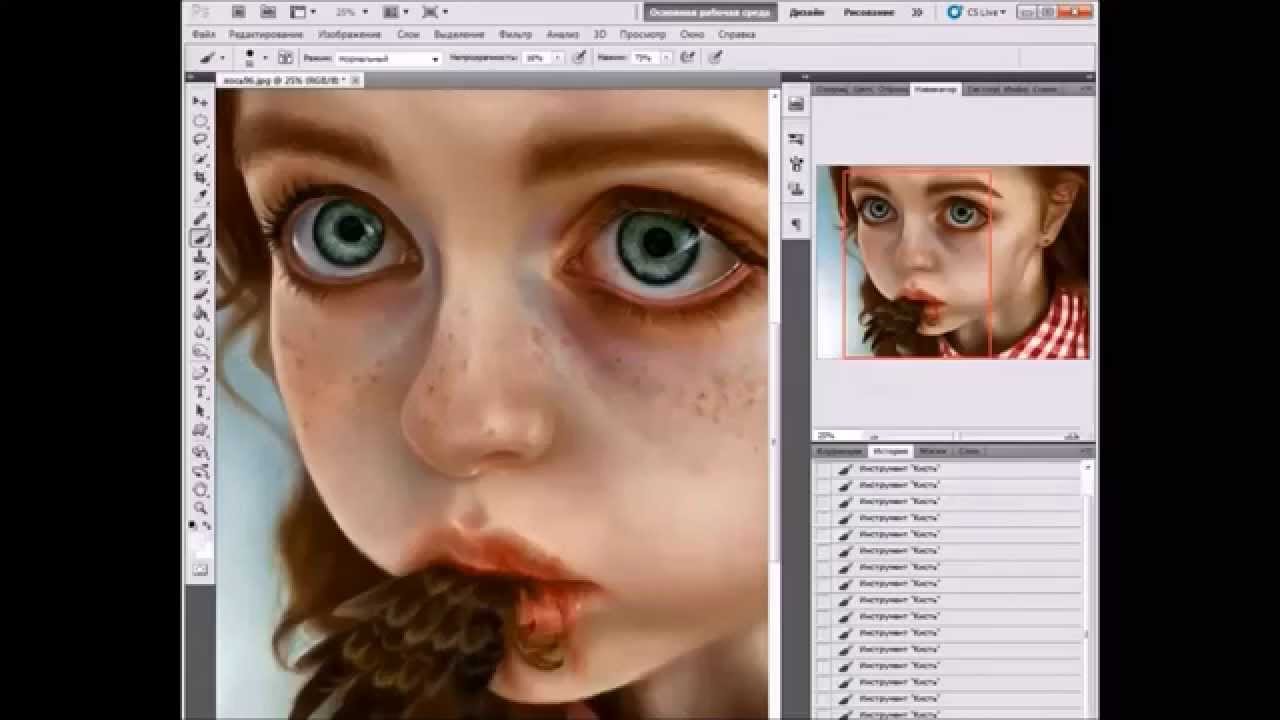Select the Brush tool in toolbox
Image resolution: width=1280 pixels, height=720 pixels.
pos(200,238)
